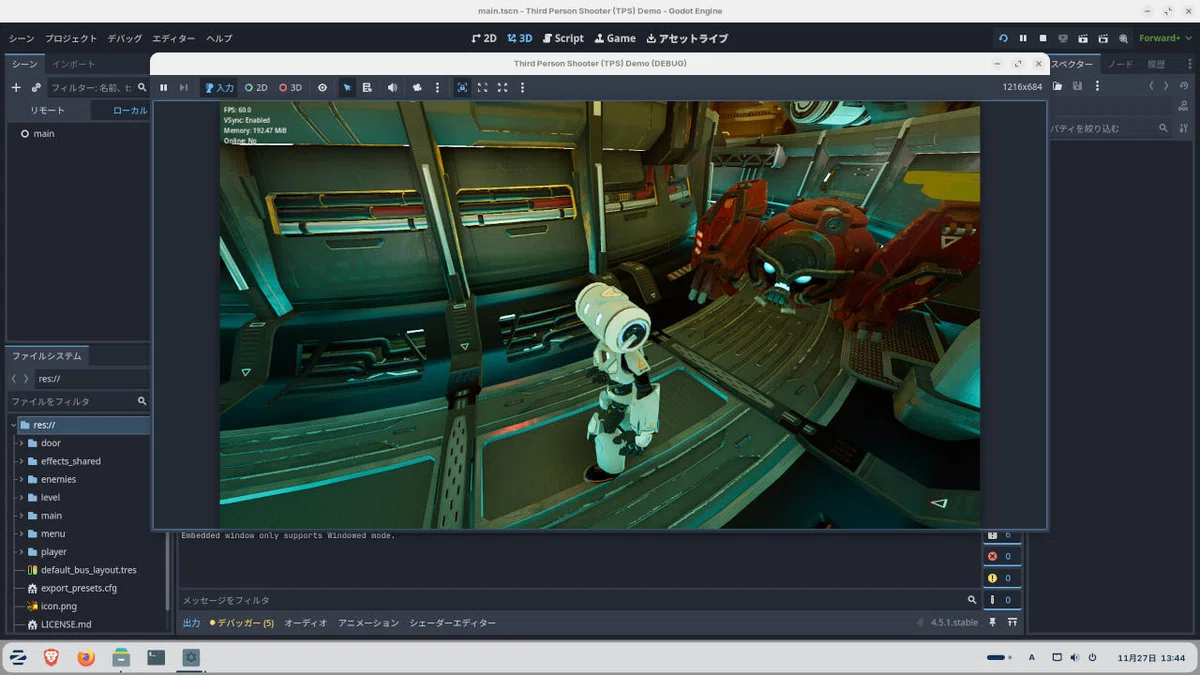Image resolution: width=1200 pixels, height=675 pixels.
Task: Open the シェーダーエディター bottom panel
Action: click(452, 623)
